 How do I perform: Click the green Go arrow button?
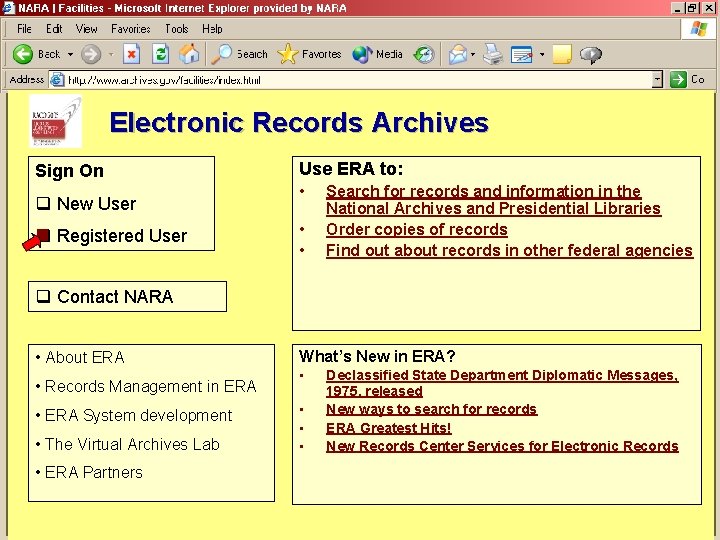point(678,79)
